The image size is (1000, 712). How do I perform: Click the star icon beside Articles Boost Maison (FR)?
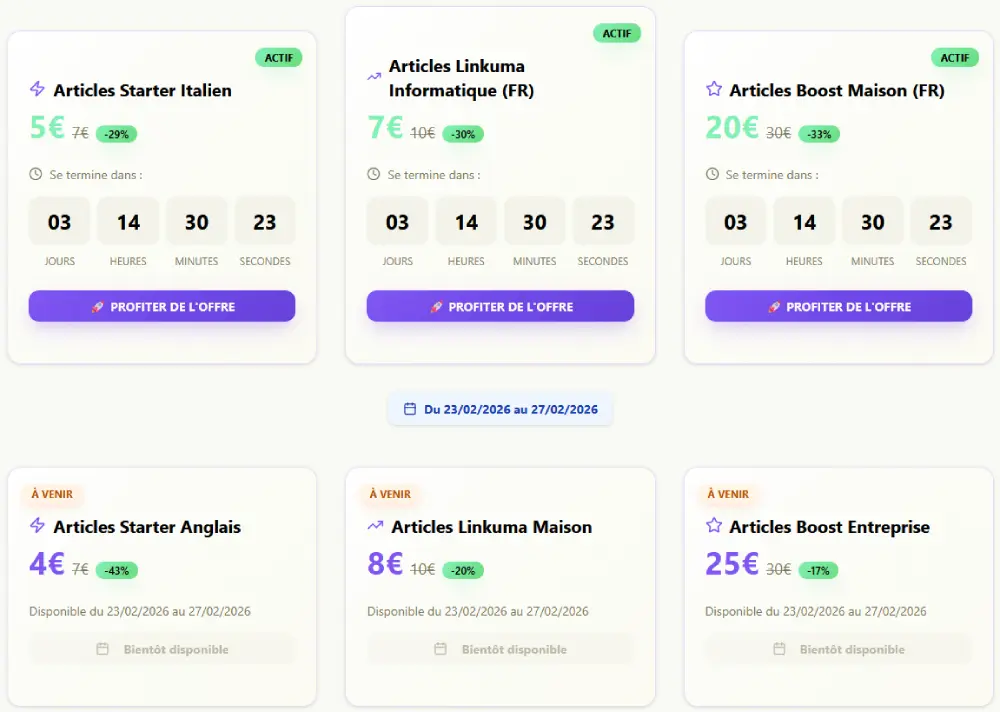point(712,90)
